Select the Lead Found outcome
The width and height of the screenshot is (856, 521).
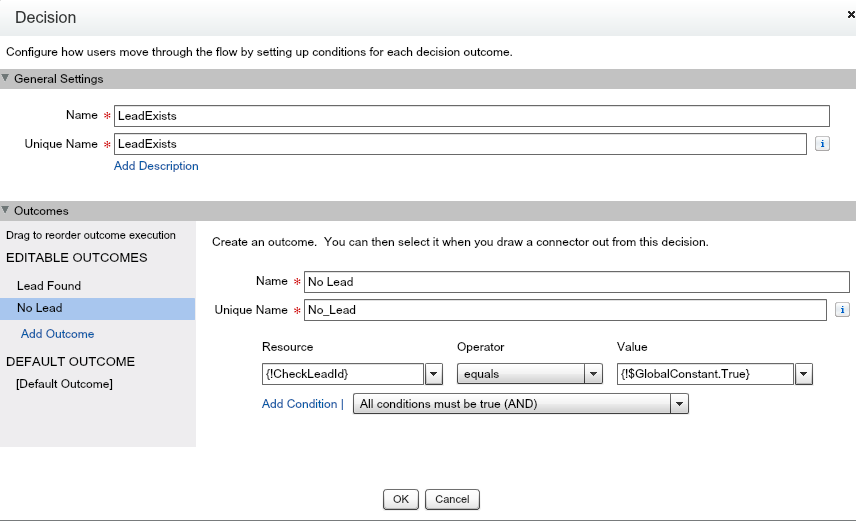point(49,286)
